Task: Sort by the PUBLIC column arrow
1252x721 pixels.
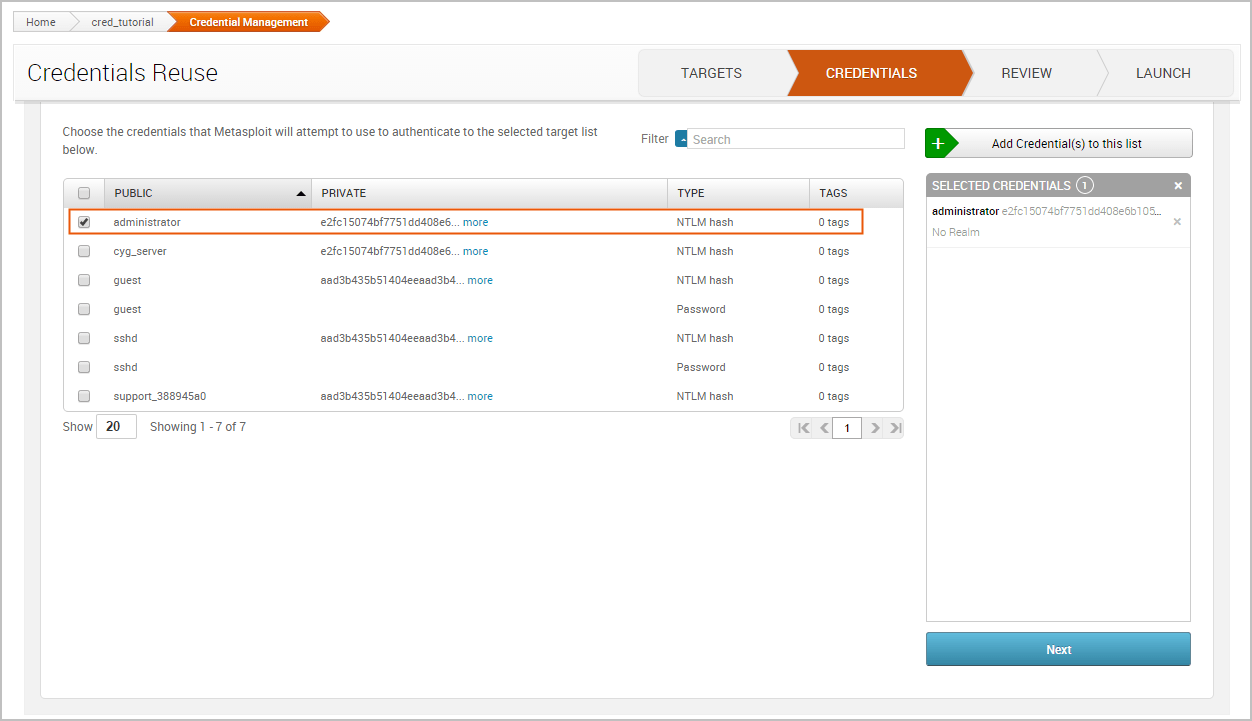Action: point(301,193)
